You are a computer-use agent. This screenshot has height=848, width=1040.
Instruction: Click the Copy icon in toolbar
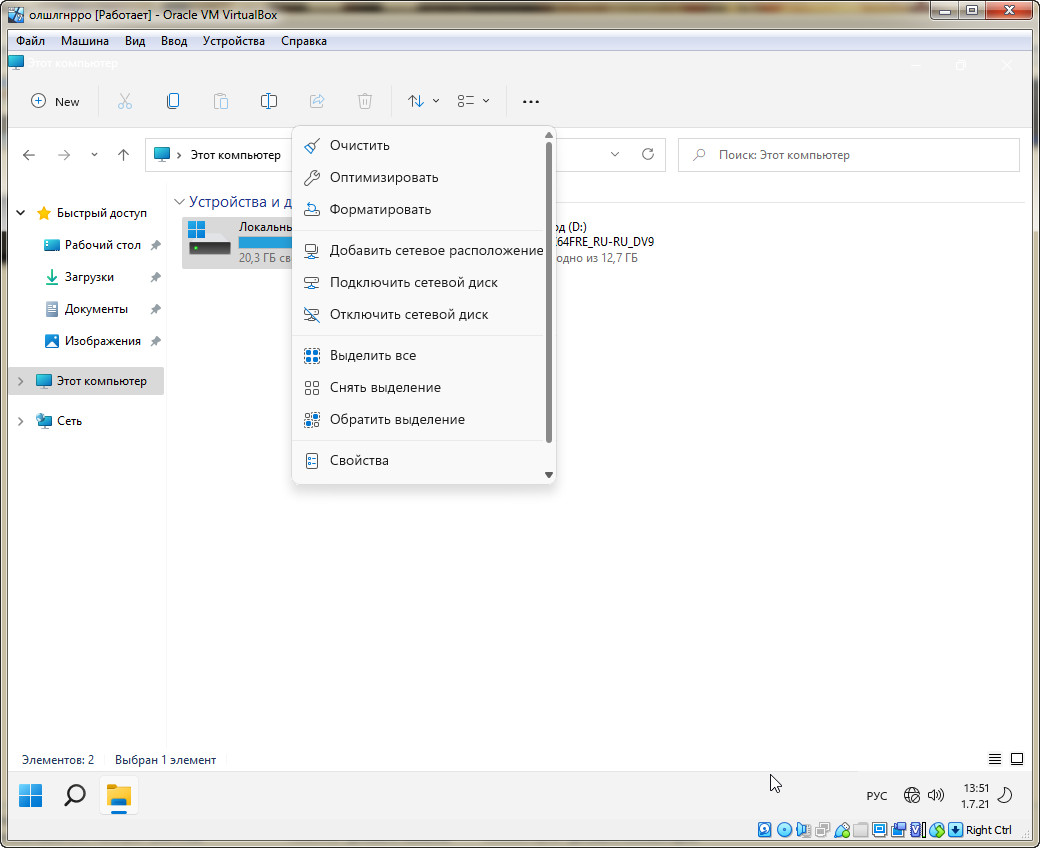pos(173,101)
